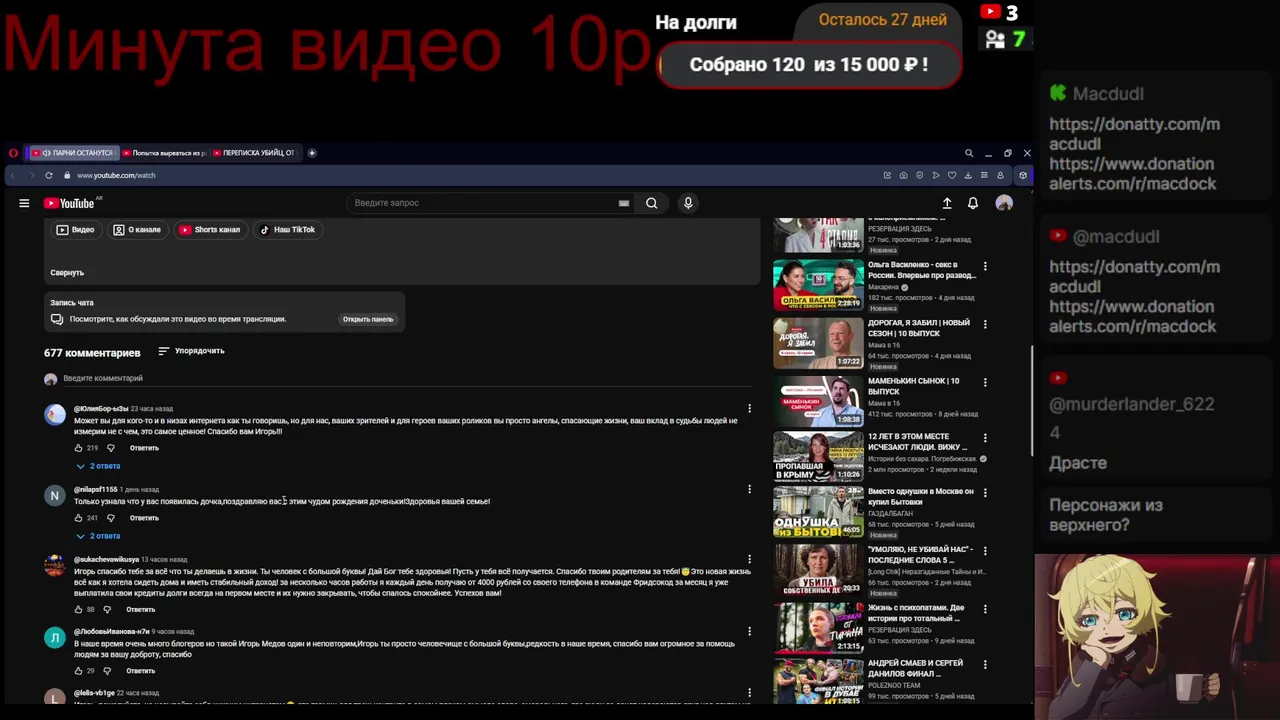Open browser tab search magnifier icon
Image resolution: width=1280 pixels, height=720 pixels.
pyautogui.click(x=969, y=153)
